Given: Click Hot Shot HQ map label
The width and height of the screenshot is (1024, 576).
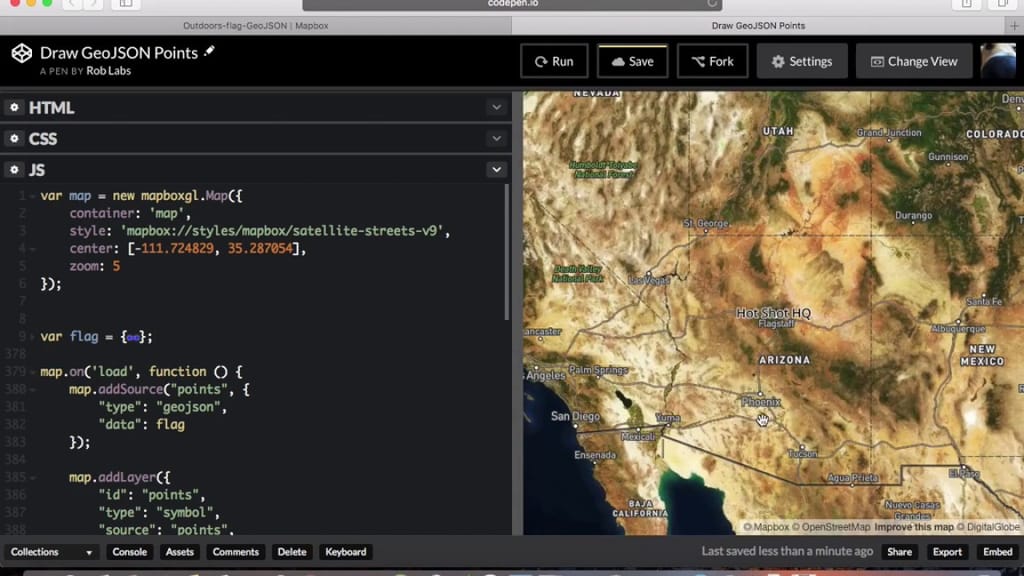Looking at the screenshot, I should pyautogui.click(x=773, y=313).
